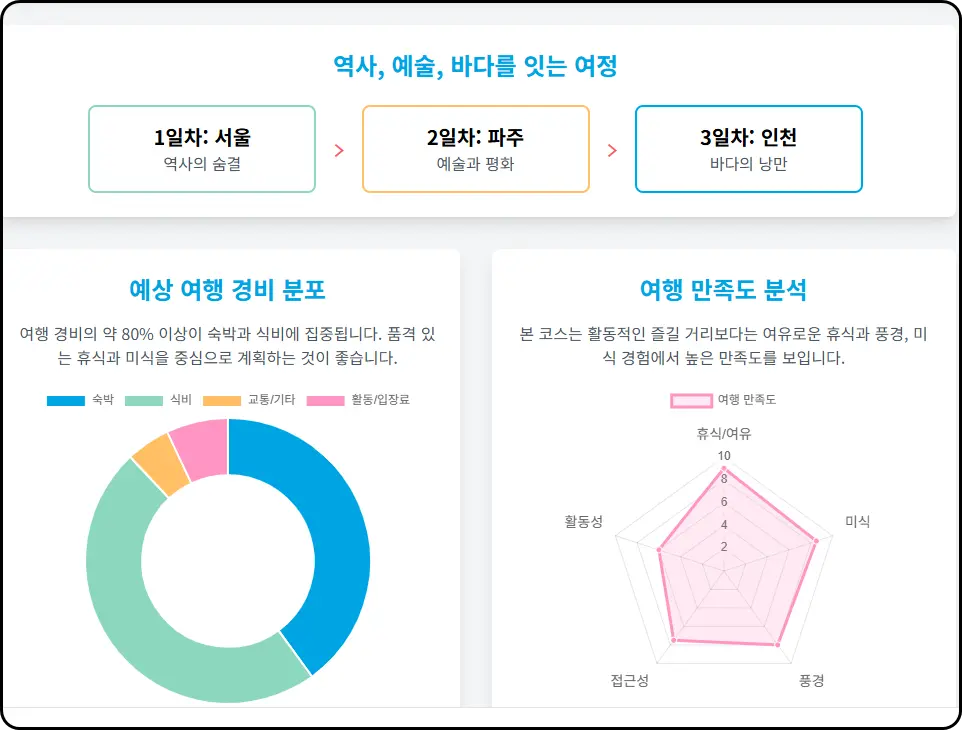
Task: Click the chevron after the 2일차 파주 card
Action: point(613,149)
